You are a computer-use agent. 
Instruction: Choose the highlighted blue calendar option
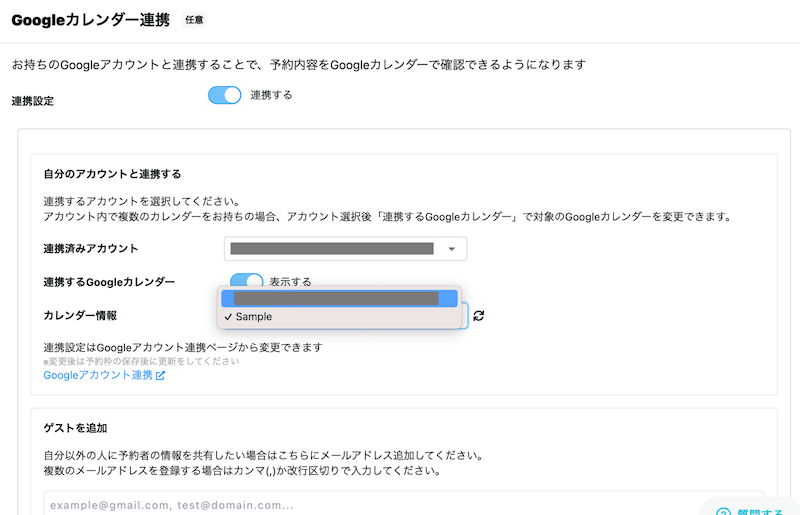pos(338,298)
